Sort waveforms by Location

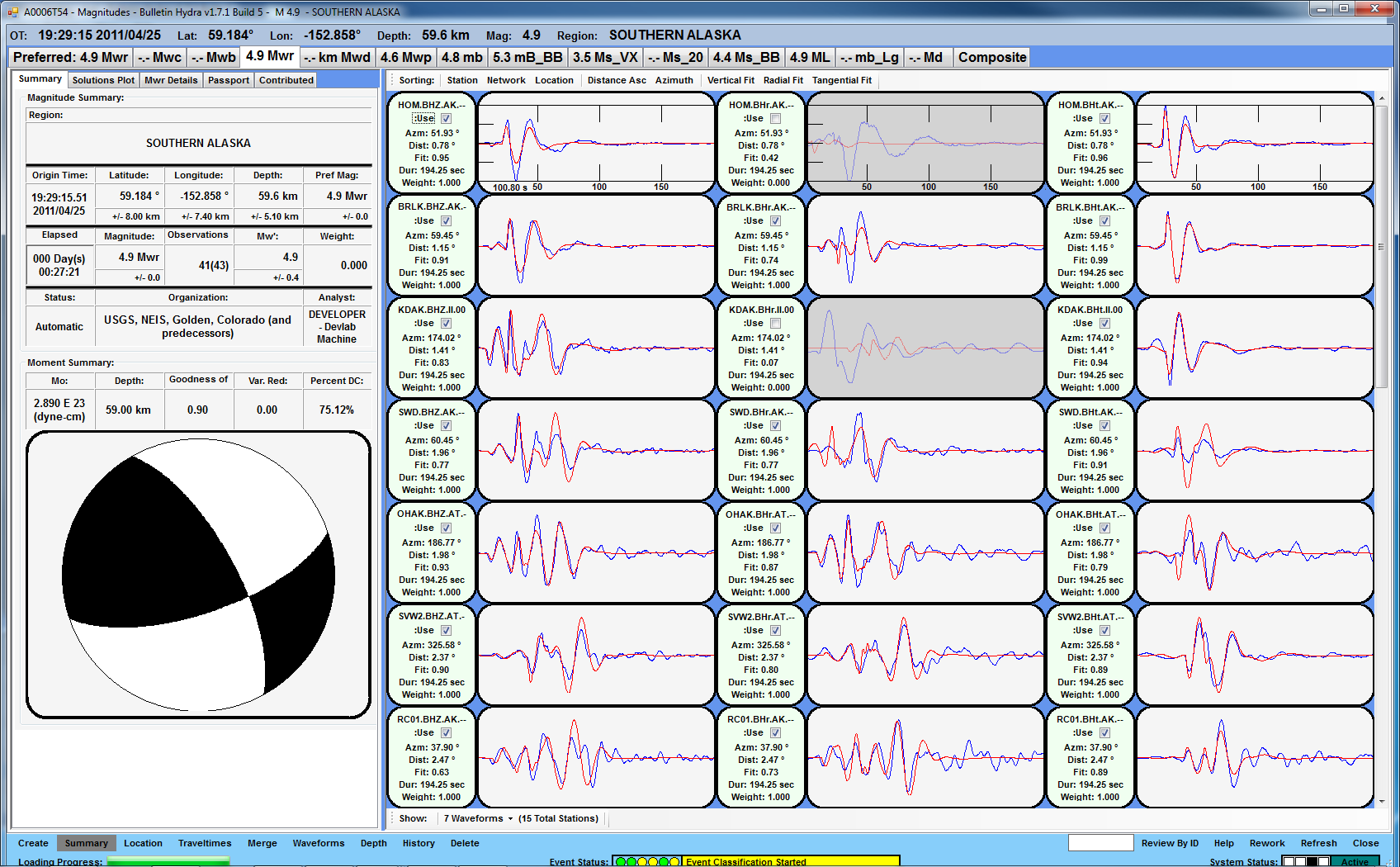554,80
